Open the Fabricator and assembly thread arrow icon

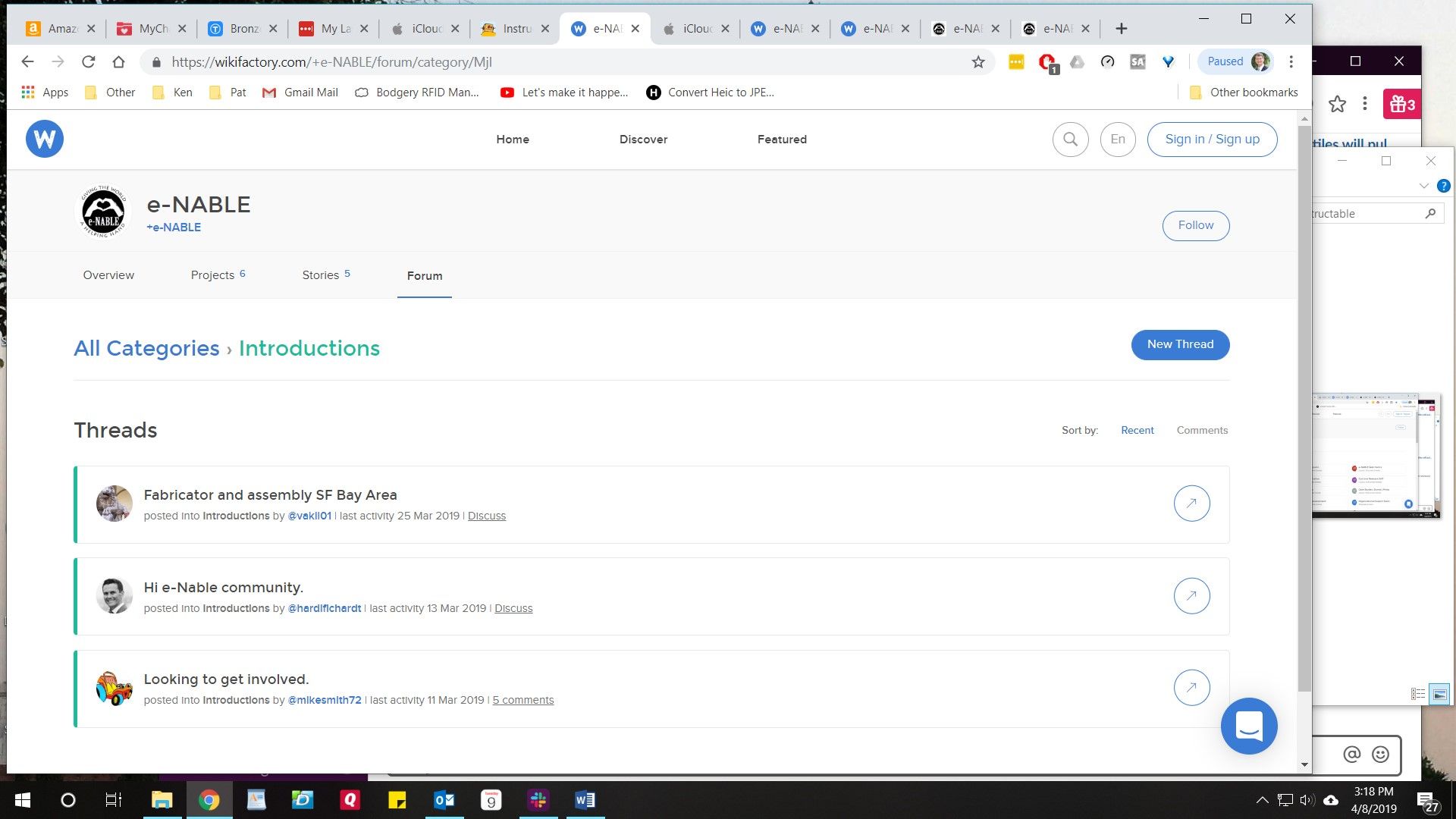click(1191, 504)
